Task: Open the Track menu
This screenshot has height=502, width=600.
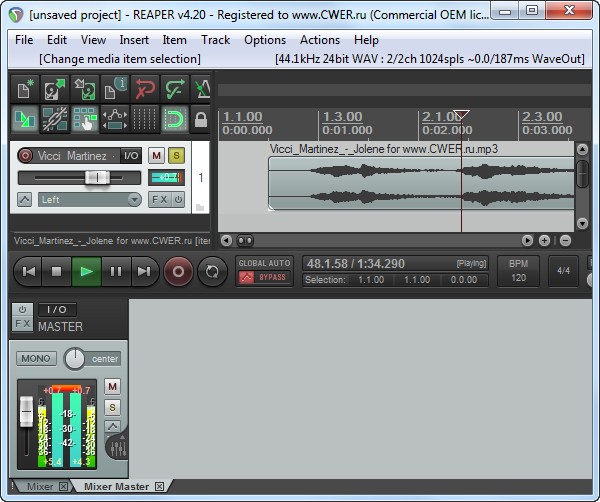Action: (x=215, y=40)
